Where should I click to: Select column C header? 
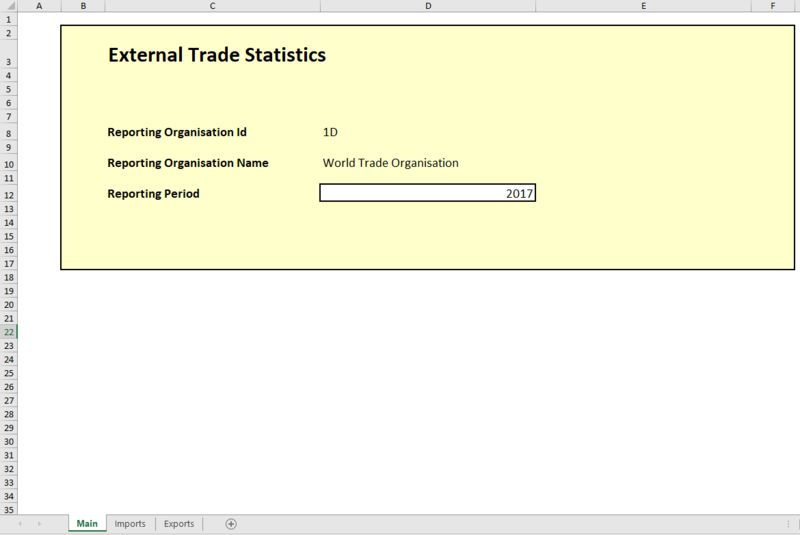pos(213,6)
